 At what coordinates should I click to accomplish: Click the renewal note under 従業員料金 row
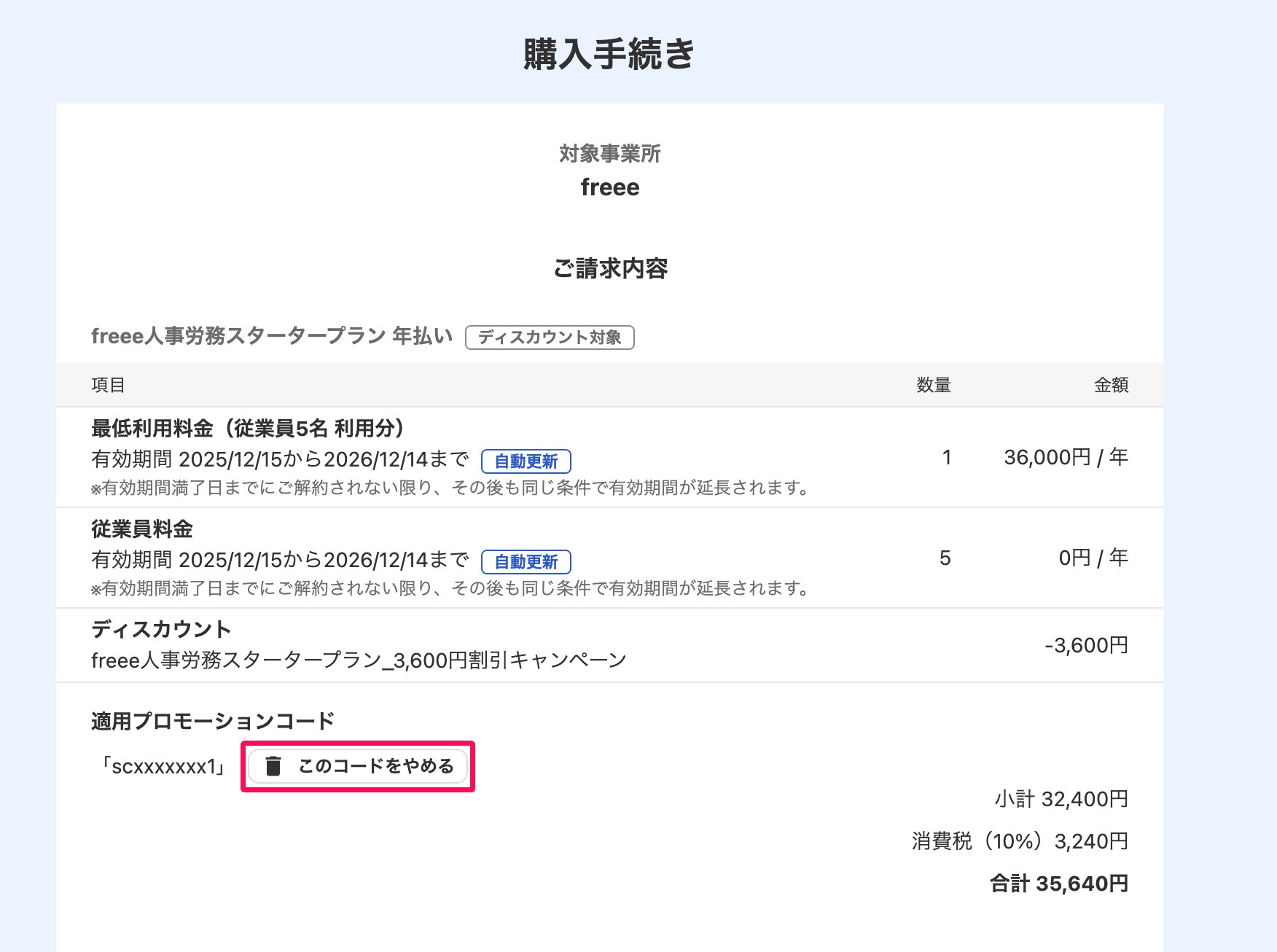pos(450,588)
